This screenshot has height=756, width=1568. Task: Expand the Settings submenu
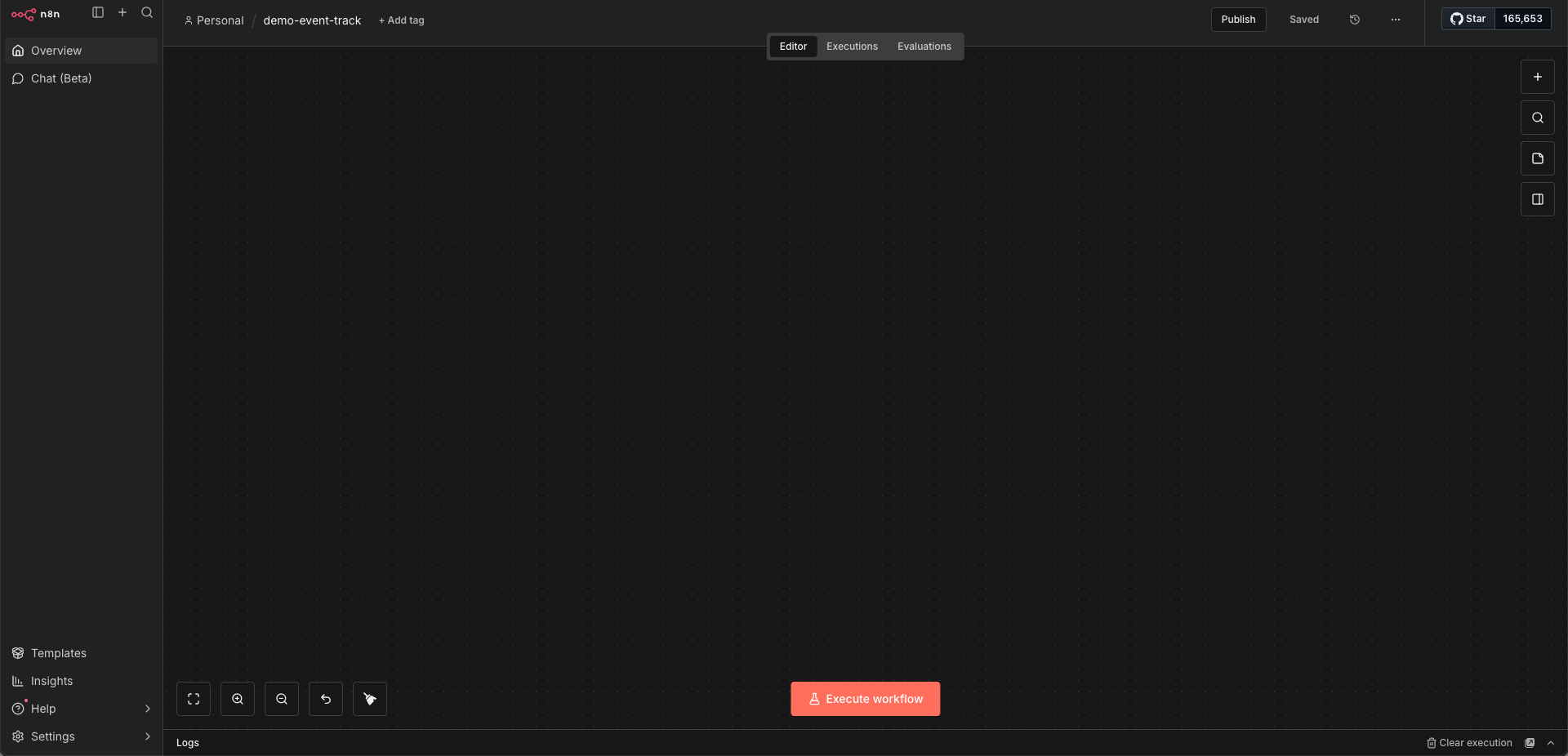[x=148, y=736]
